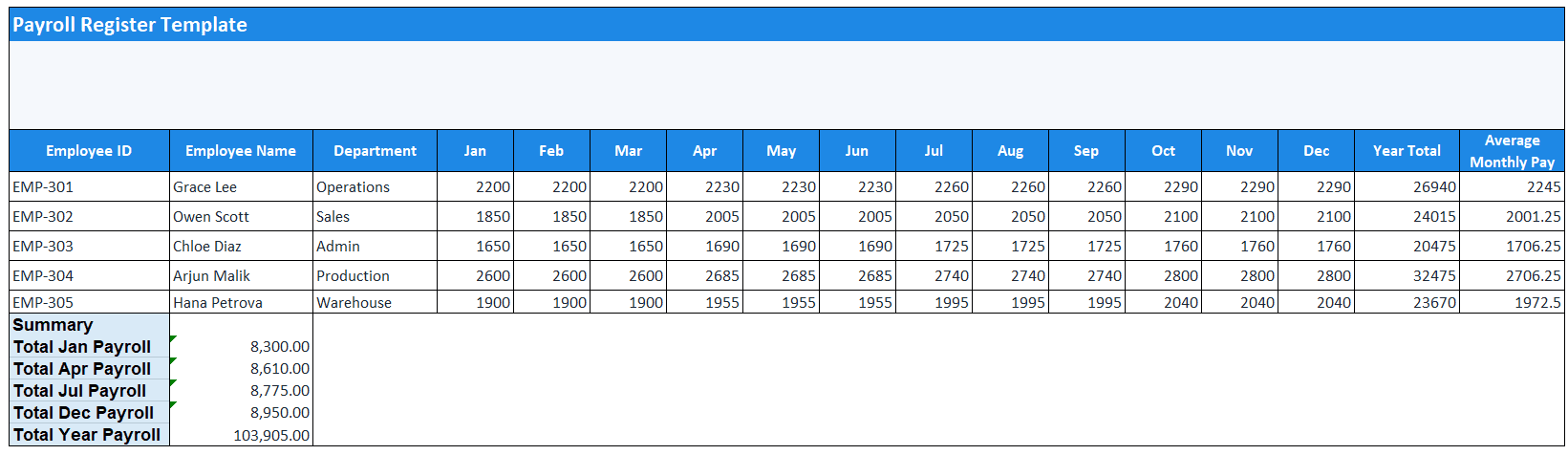
Task: Select the Total Jan Payroll label
Action: 90,347
